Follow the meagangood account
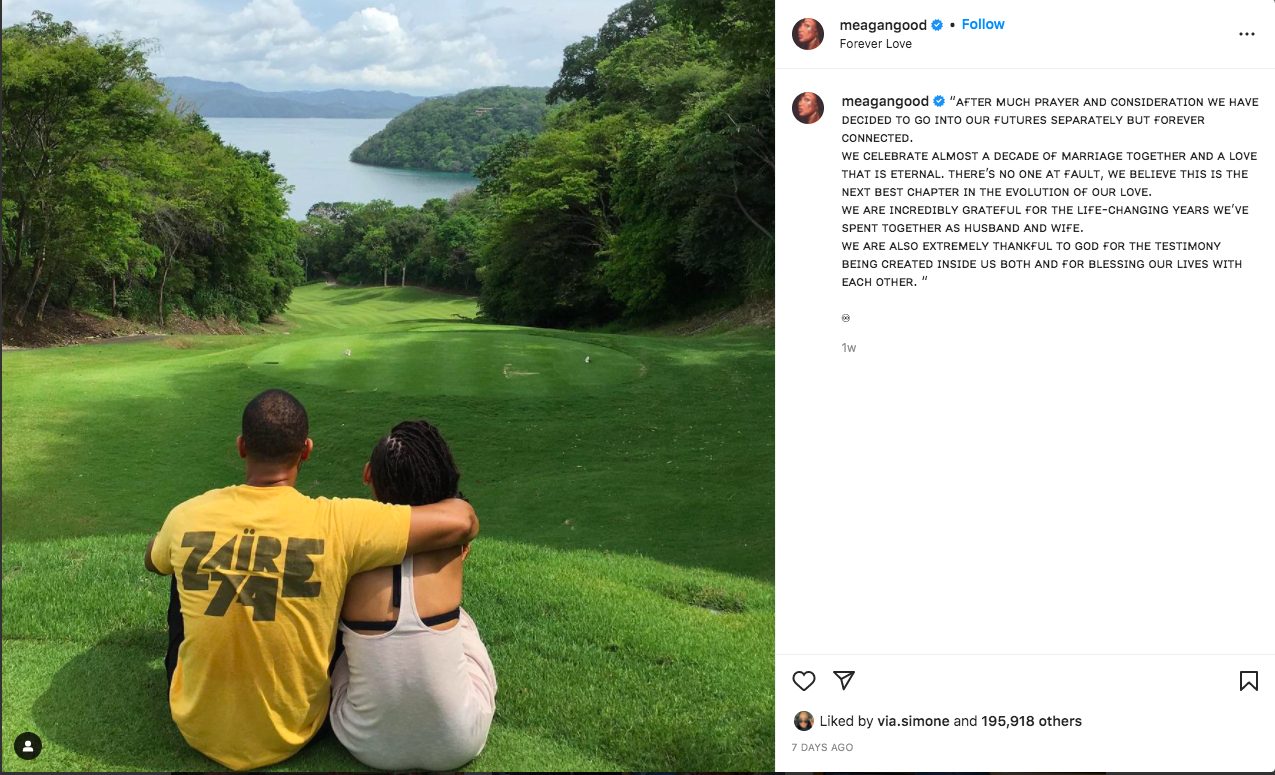The width and height of the screenshot is (1275, 775). tap(983, 24)
